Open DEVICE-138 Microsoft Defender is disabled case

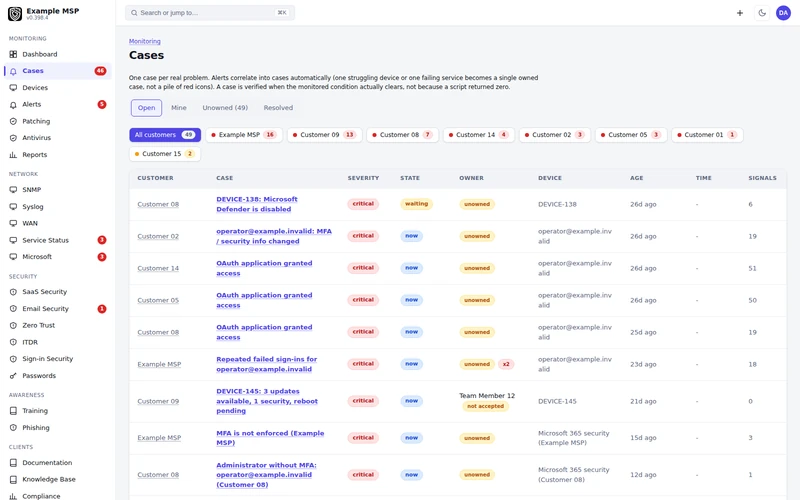click(257, 204)
